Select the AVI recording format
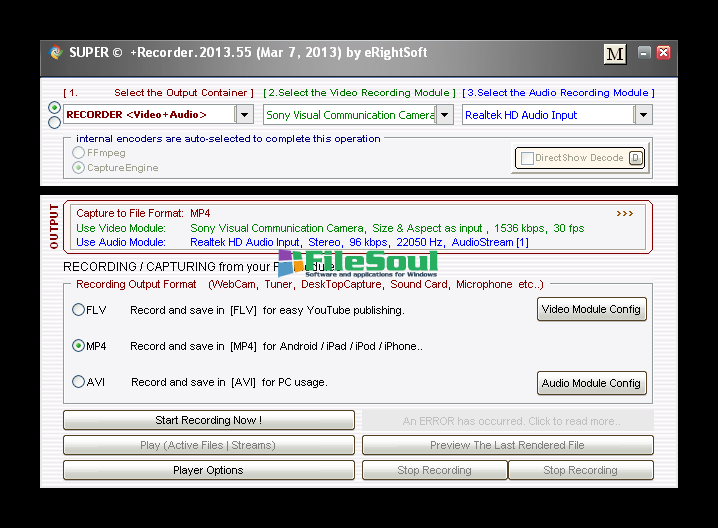The height and width of the screenshot is (528, 718). click(79, 381)
